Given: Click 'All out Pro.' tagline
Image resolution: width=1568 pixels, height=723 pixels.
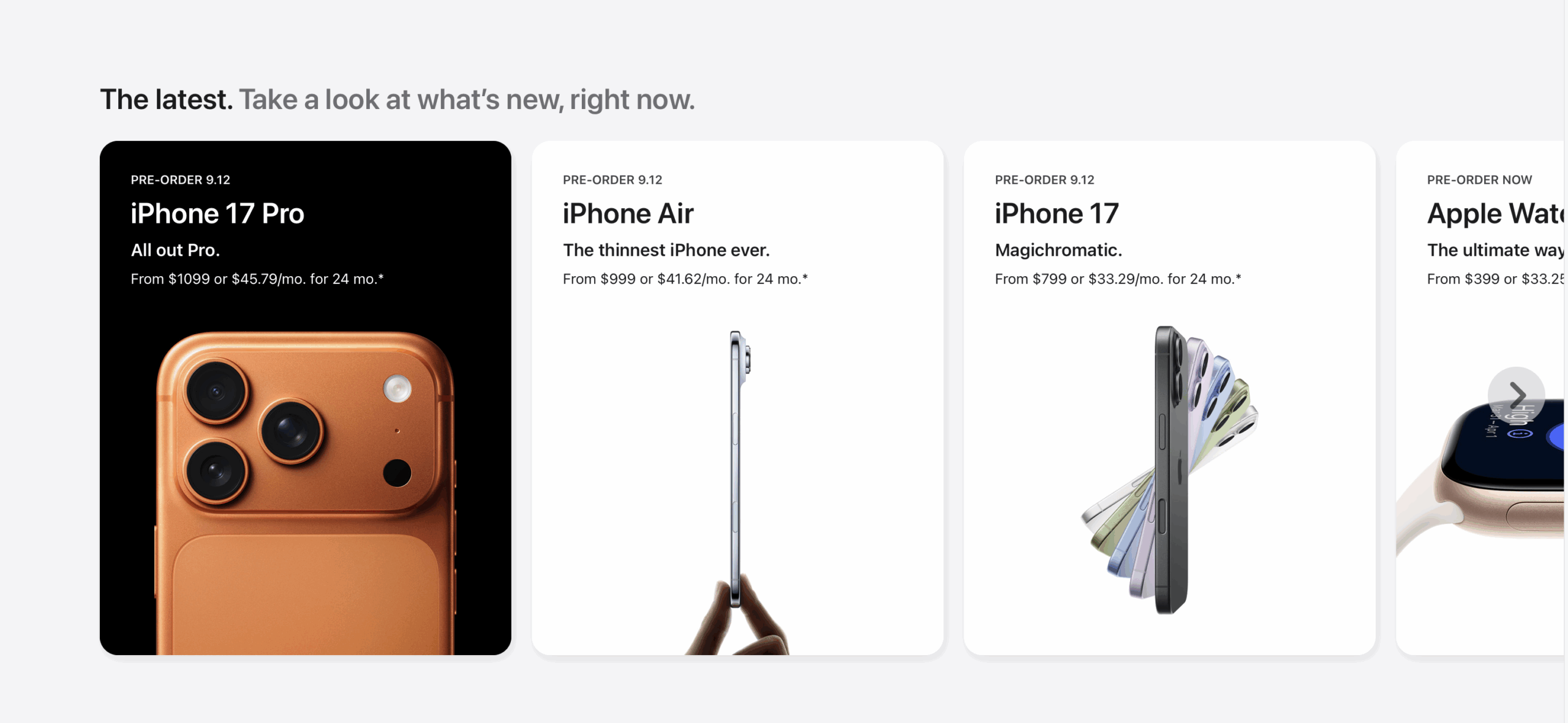Looking at the screenshot, I should (x=175, y=250).
